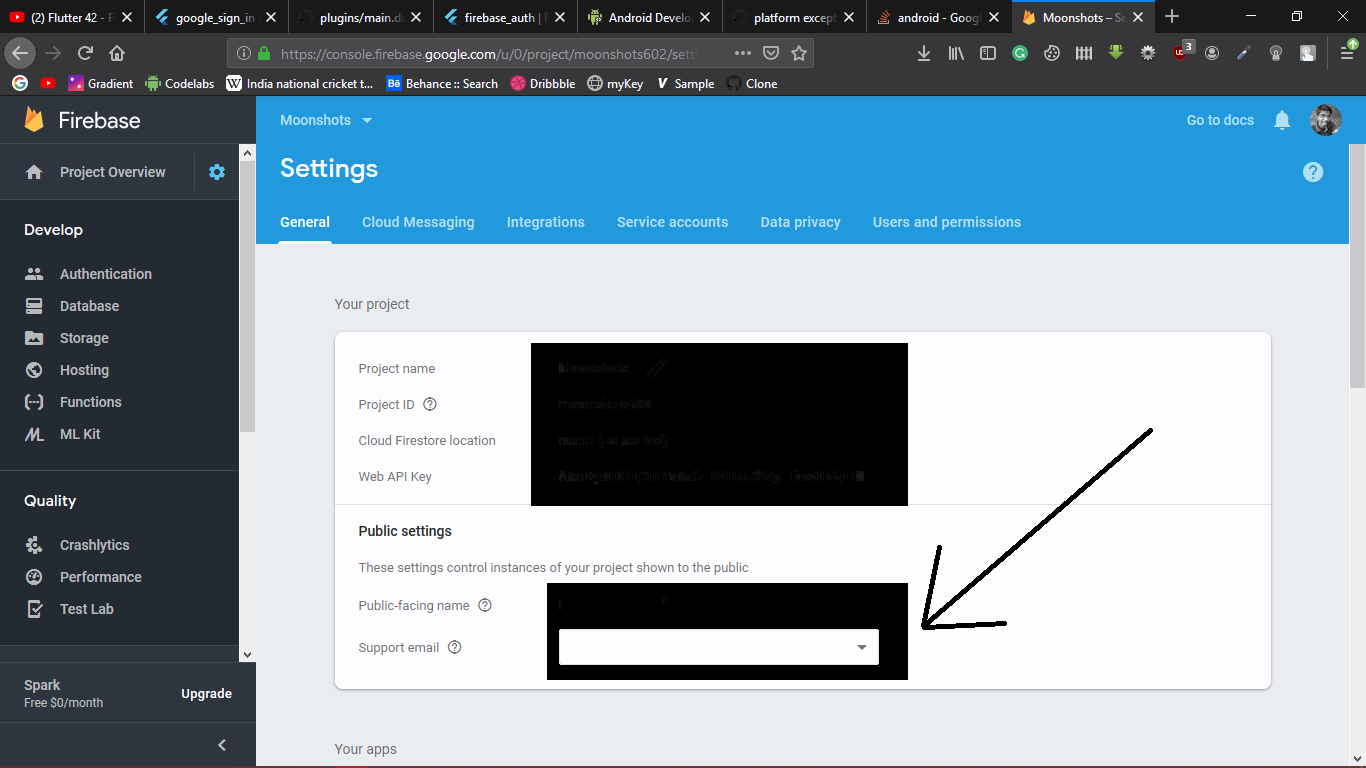The height and width of the screenshot is (768, 1366).
Task: Open notifications bell icon
Action: pos(1282,120)
